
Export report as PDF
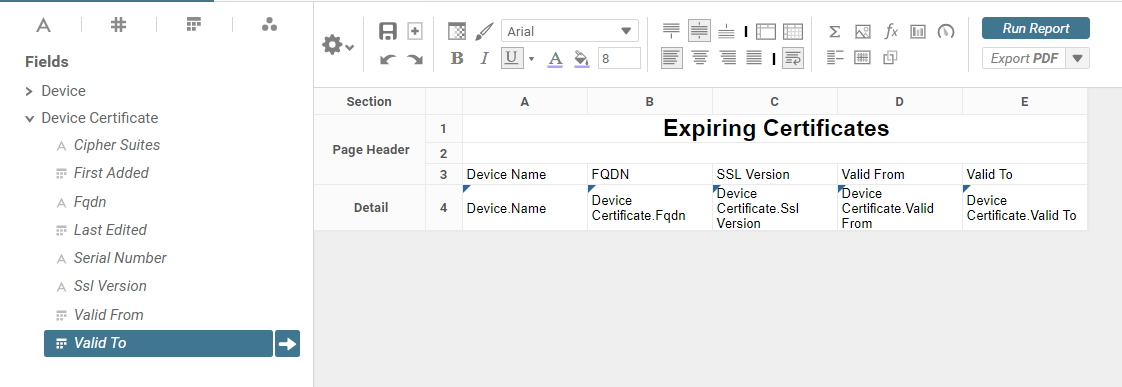(x=1024, y=59)
